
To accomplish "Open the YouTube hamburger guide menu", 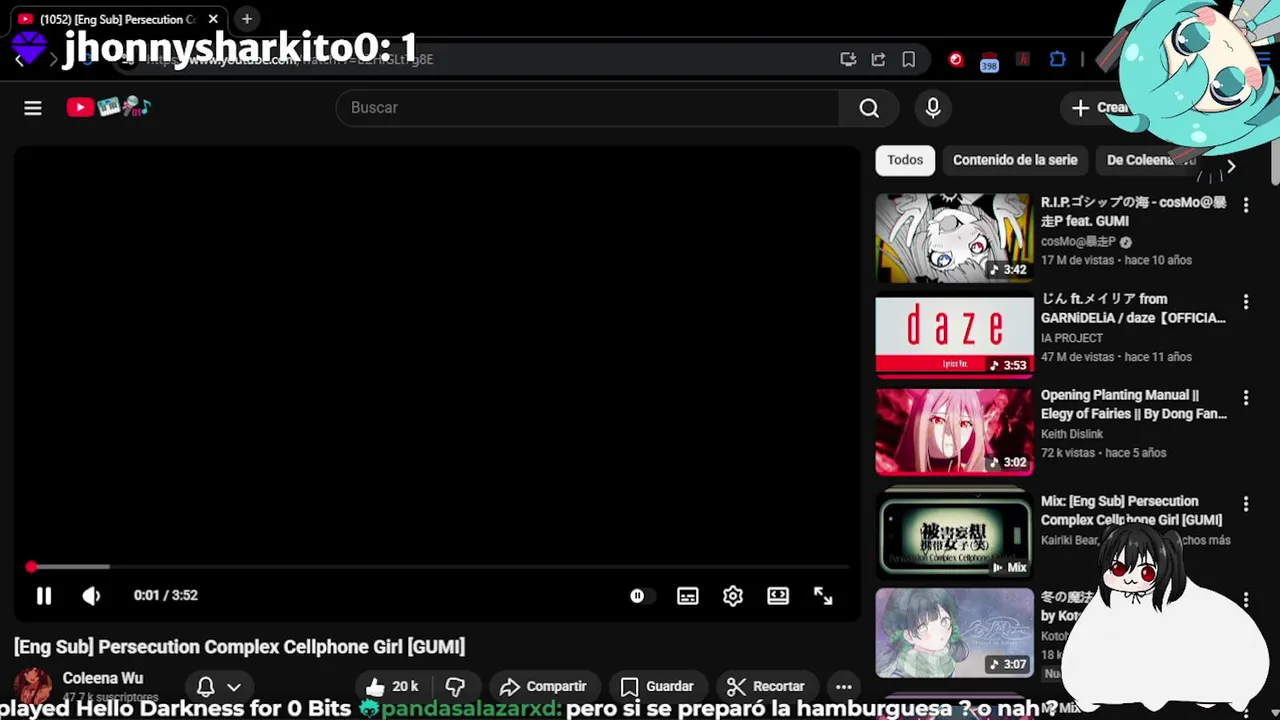I will [33, 108].
